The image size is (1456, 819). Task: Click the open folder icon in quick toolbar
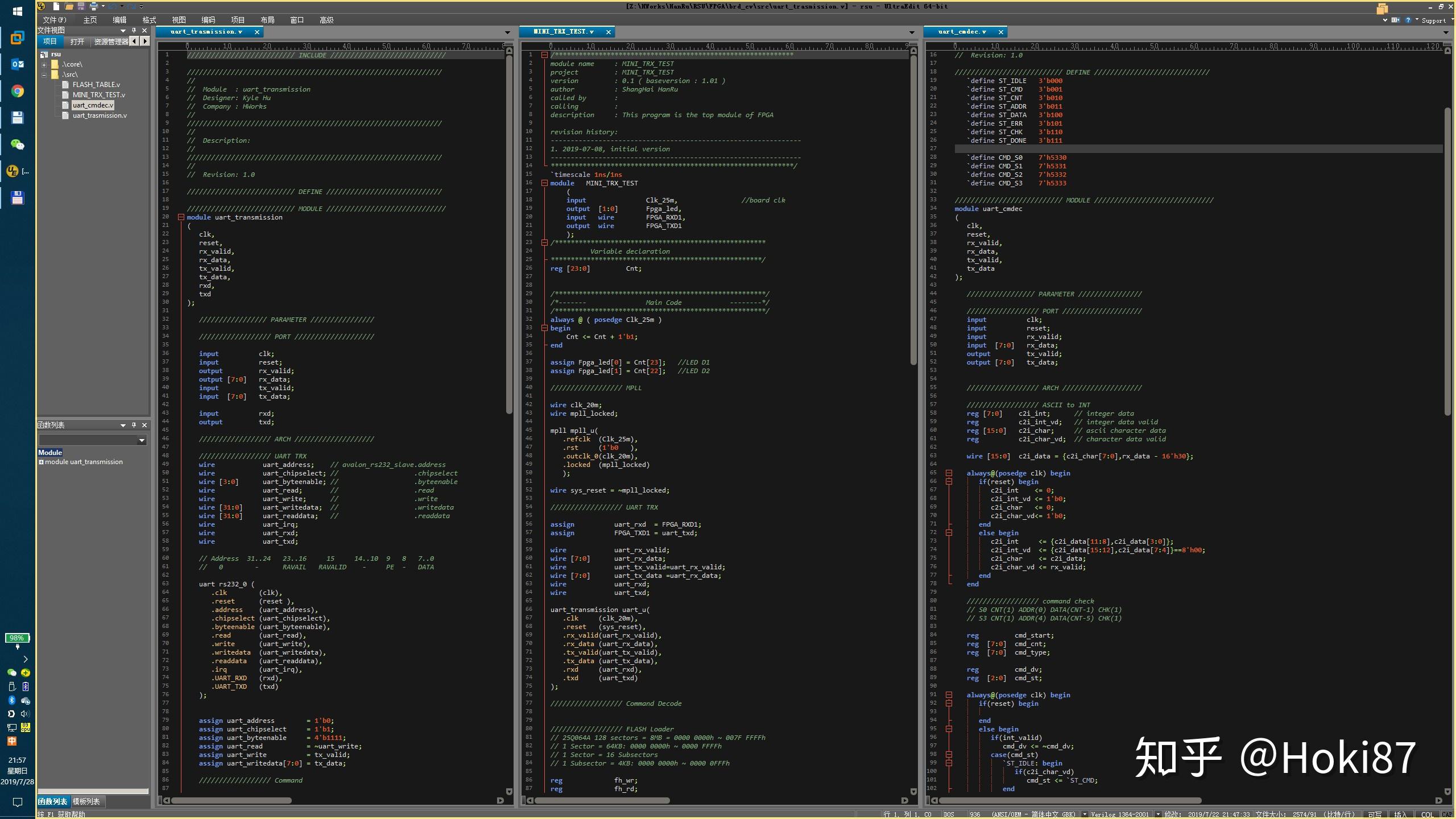[x=69, y=6]
